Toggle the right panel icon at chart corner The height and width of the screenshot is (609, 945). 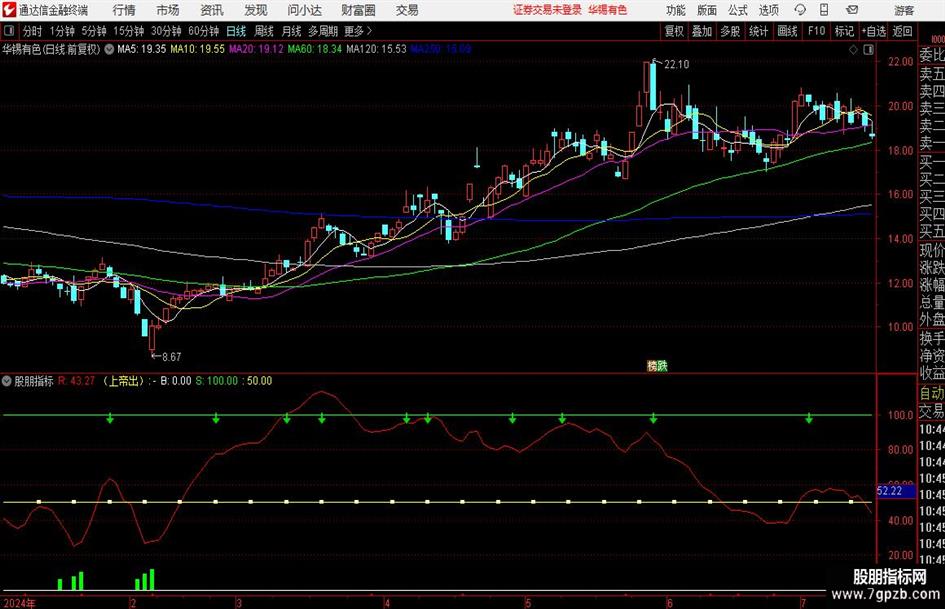(x=868, y=50)
